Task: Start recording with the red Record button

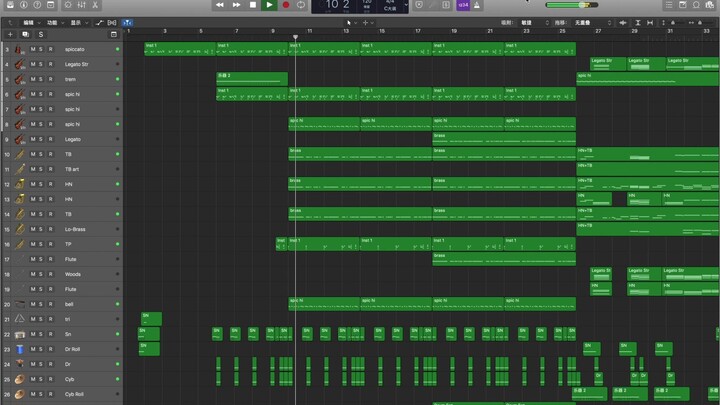Action: pos(286,5)
